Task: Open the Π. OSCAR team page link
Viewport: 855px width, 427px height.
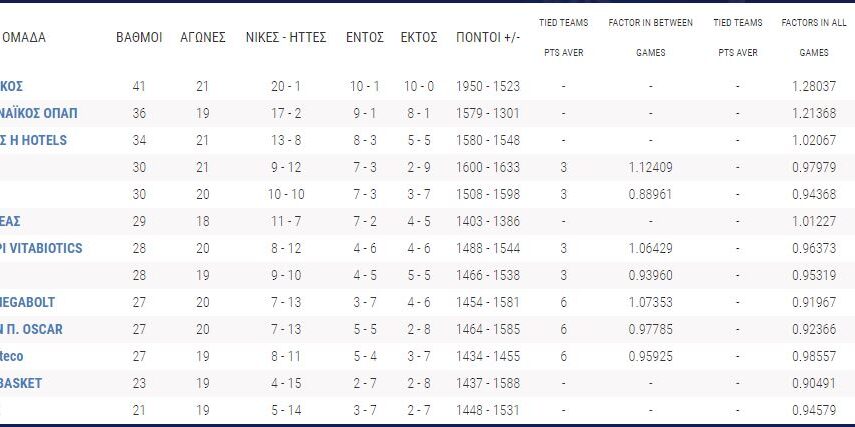Action: click(31, 329)
